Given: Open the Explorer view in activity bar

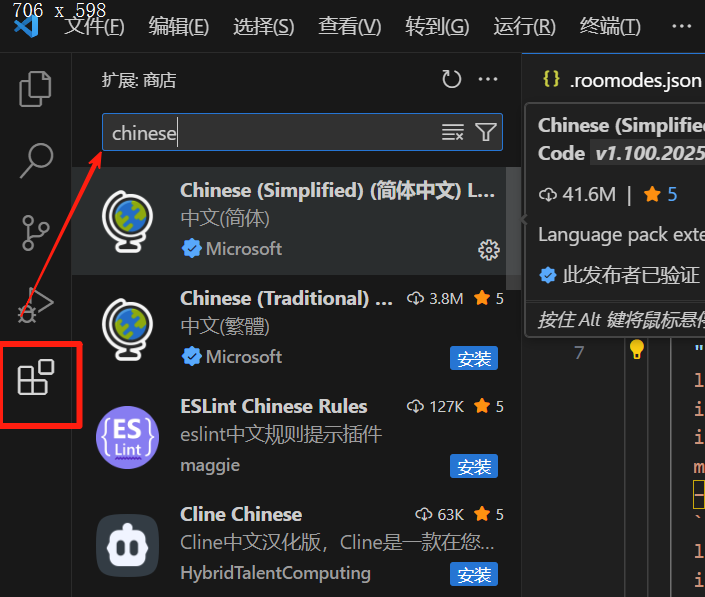Looking at the screenshot, I should 35,89.
